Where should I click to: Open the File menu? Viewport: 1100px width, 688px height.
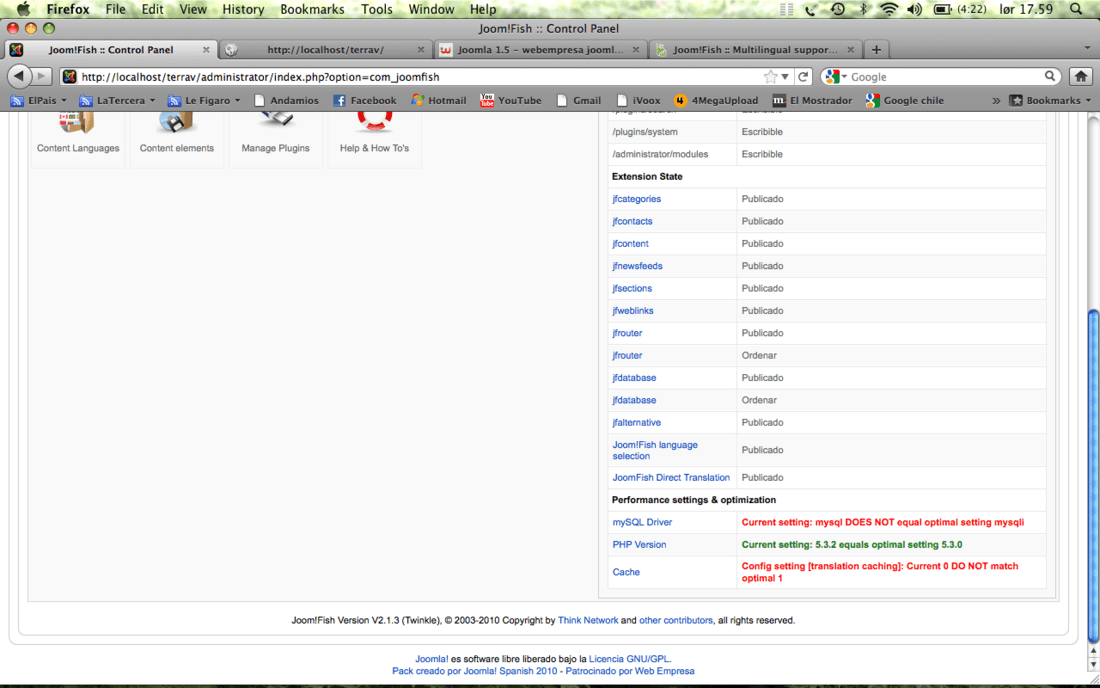(x=115, y=9)
